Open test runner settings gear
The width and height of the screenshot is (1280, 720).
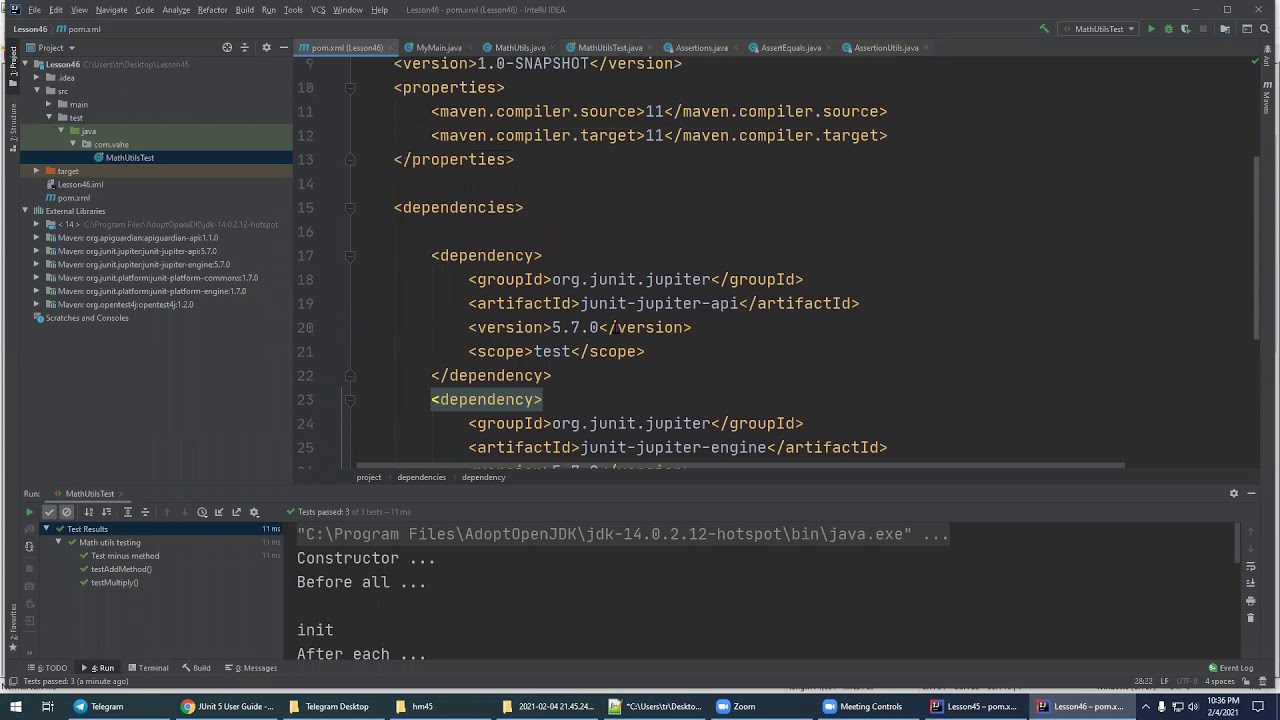click(x=254, y=512)
